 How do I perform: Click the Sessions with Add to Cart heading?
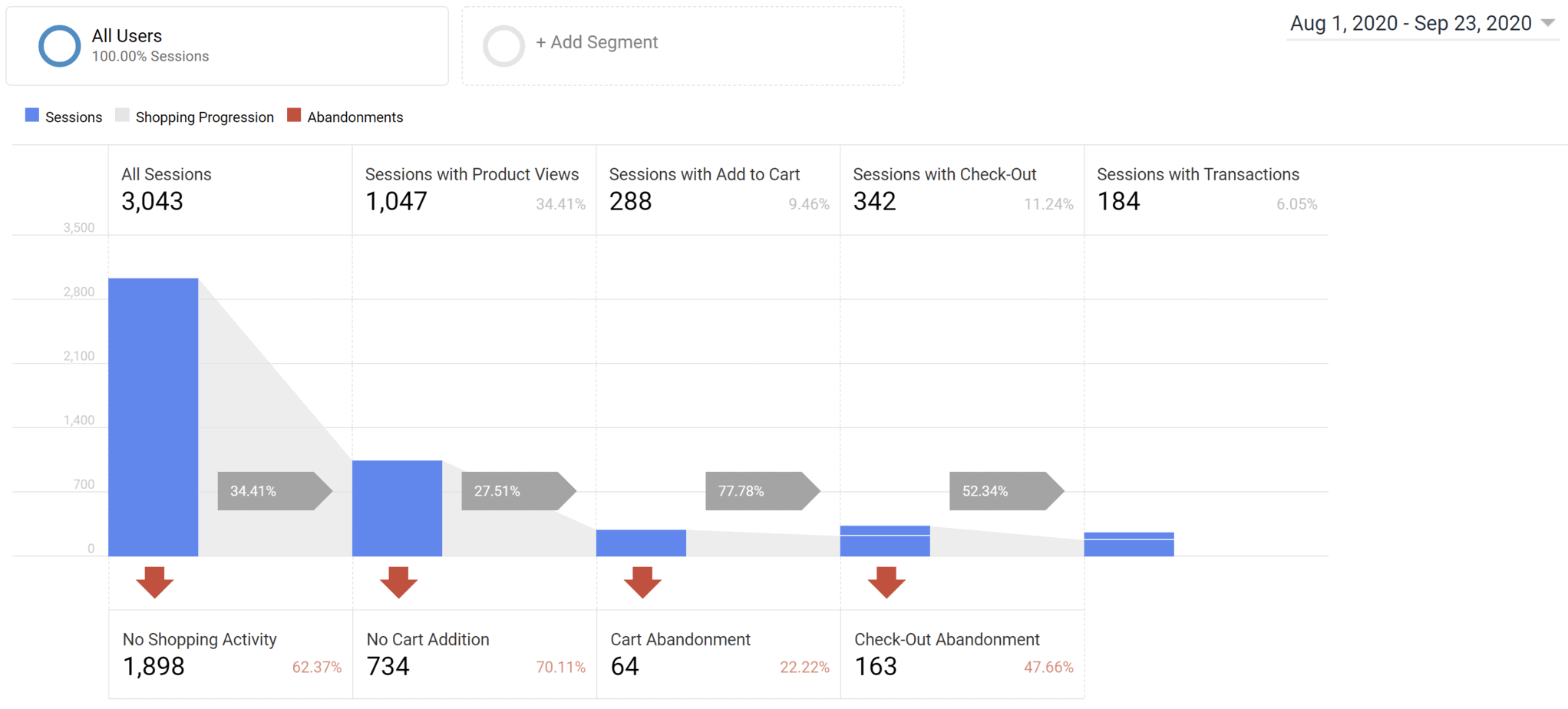[x=705, y=174]
